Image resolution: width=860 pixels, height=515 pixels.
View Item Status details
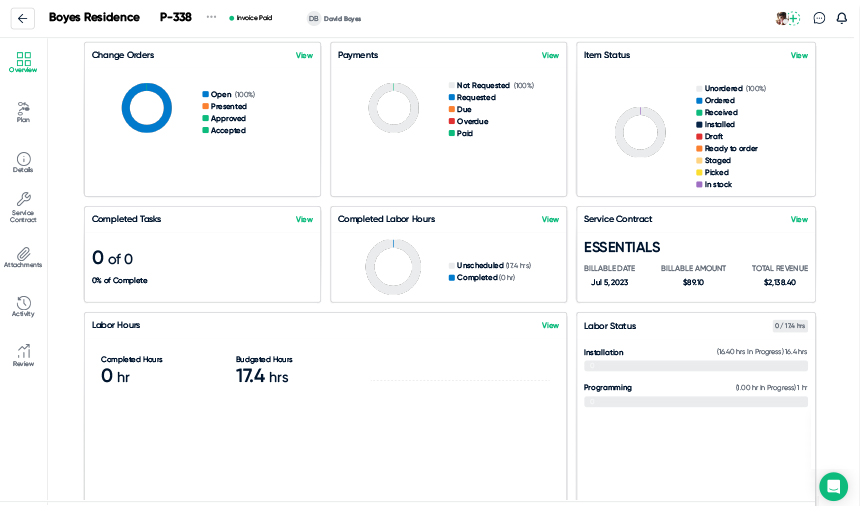tap(799, 55)
